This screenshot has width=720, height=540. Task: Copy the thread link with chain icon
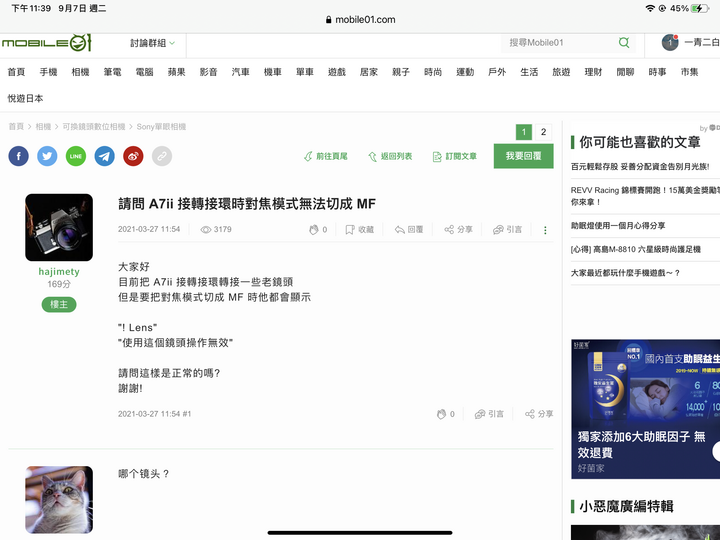point(162,156)
